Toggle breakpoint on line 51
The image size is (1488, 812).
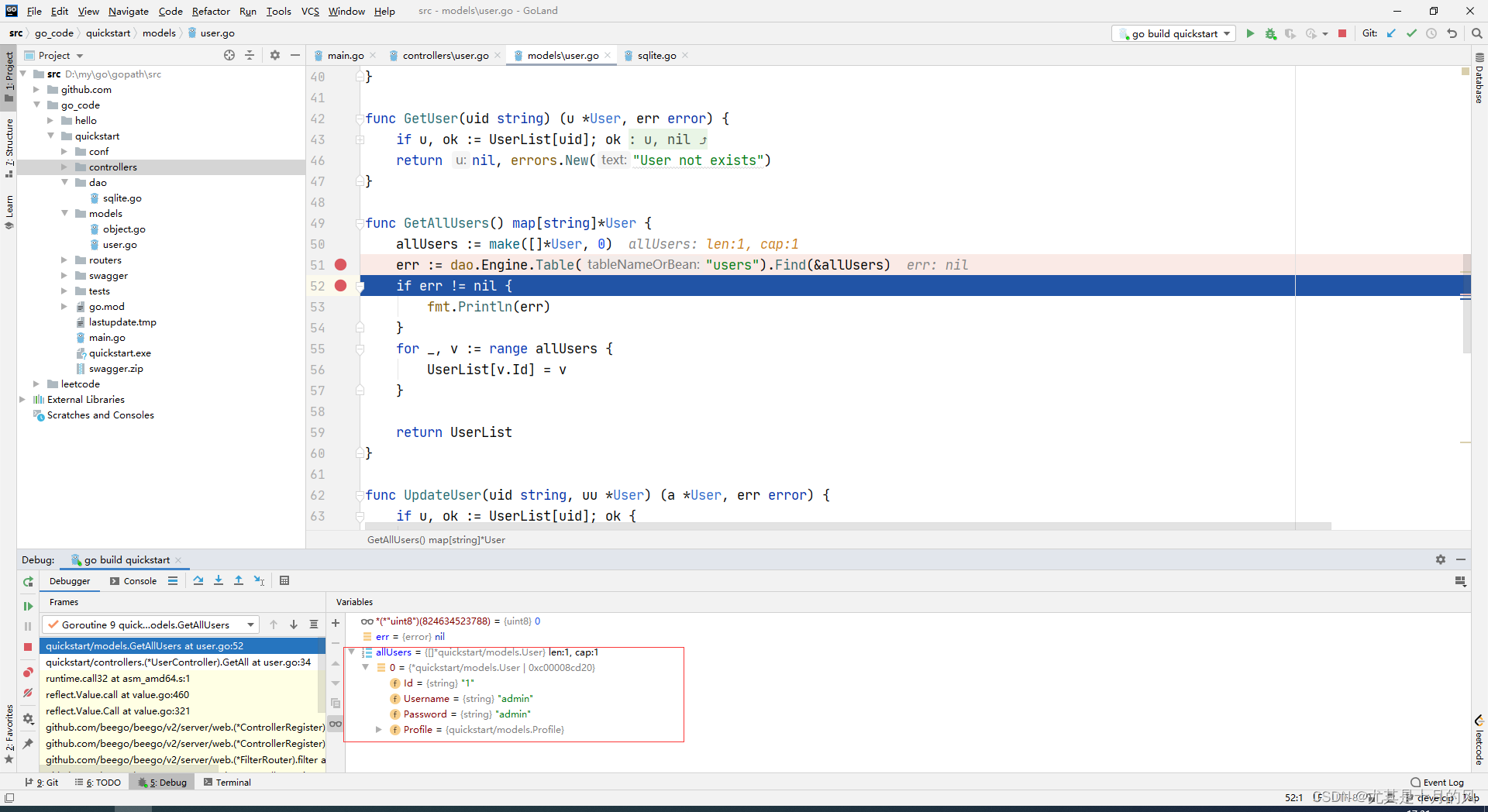click(x=340, y=265)
